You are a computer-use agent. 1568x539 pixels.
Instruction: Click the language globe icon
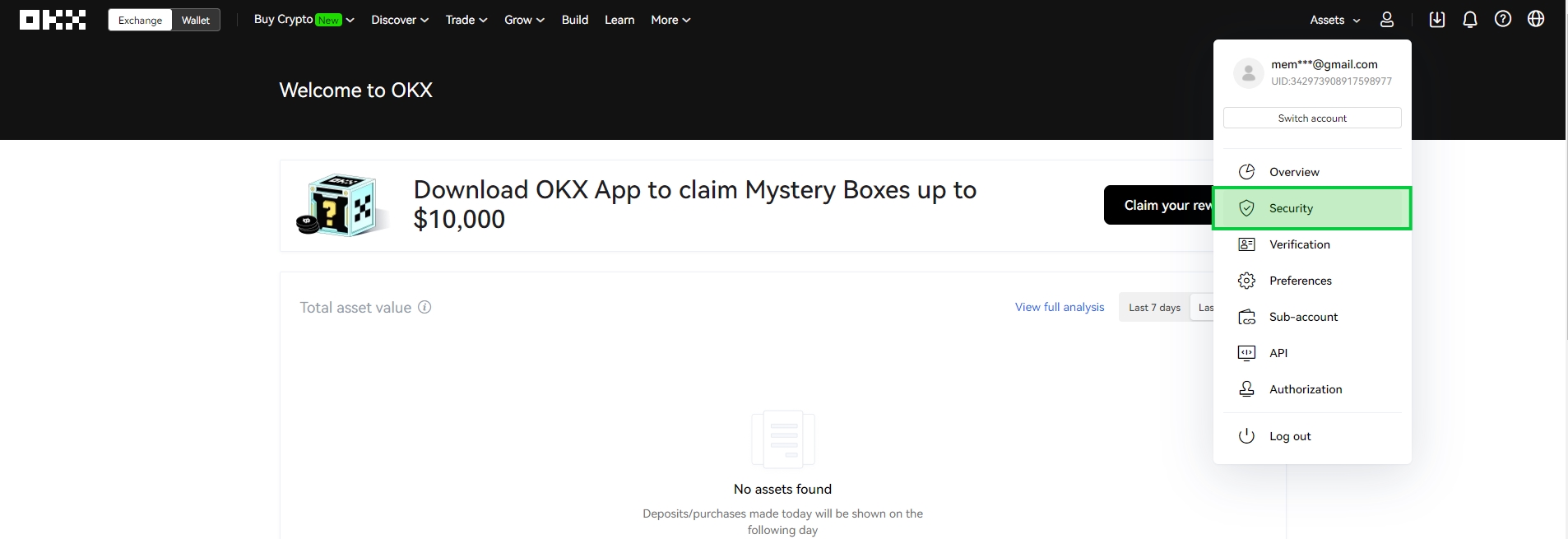1536,19
